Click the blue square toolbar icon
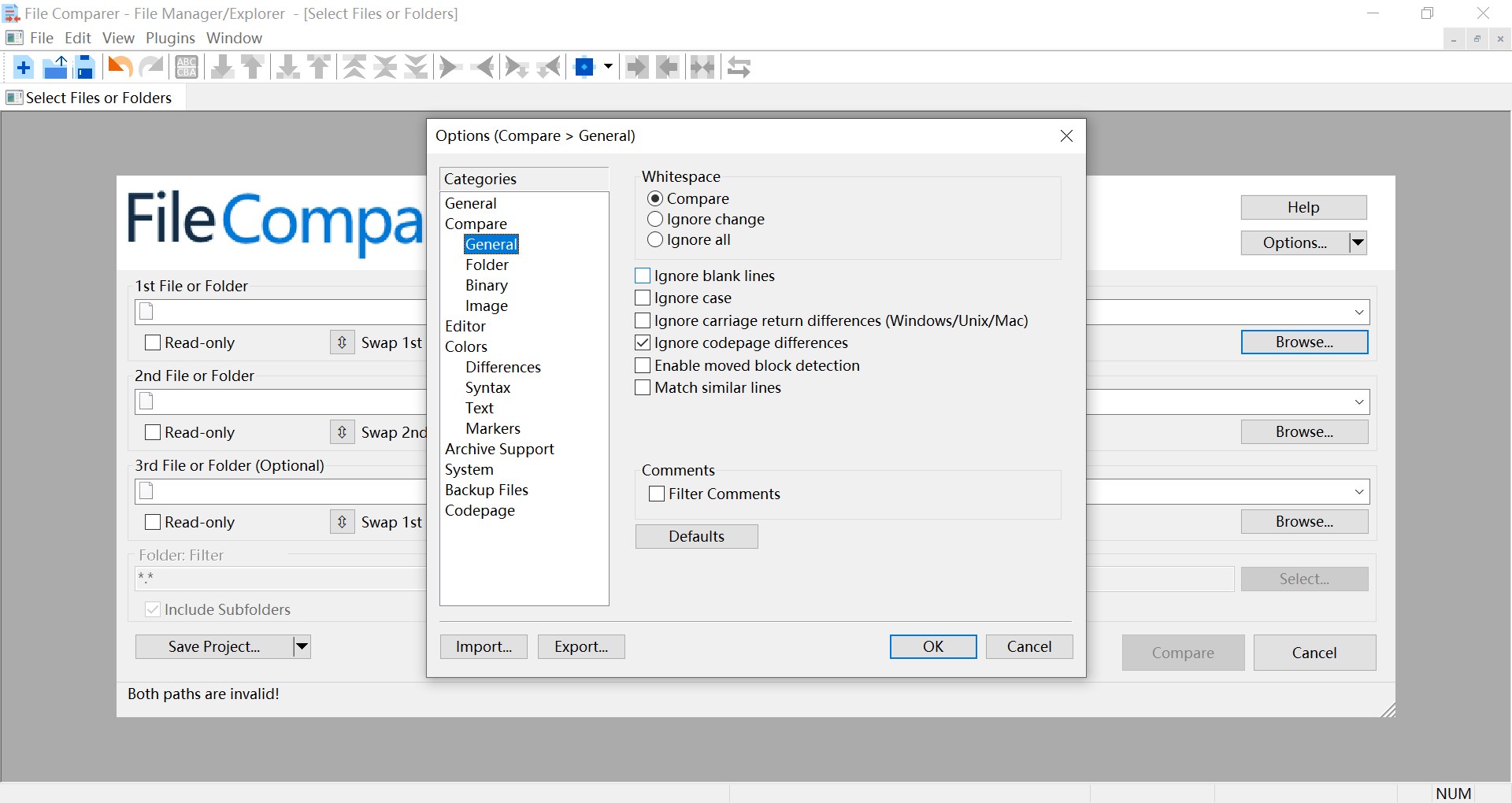This screenshot has width=1512, height=803. (584, 68)
